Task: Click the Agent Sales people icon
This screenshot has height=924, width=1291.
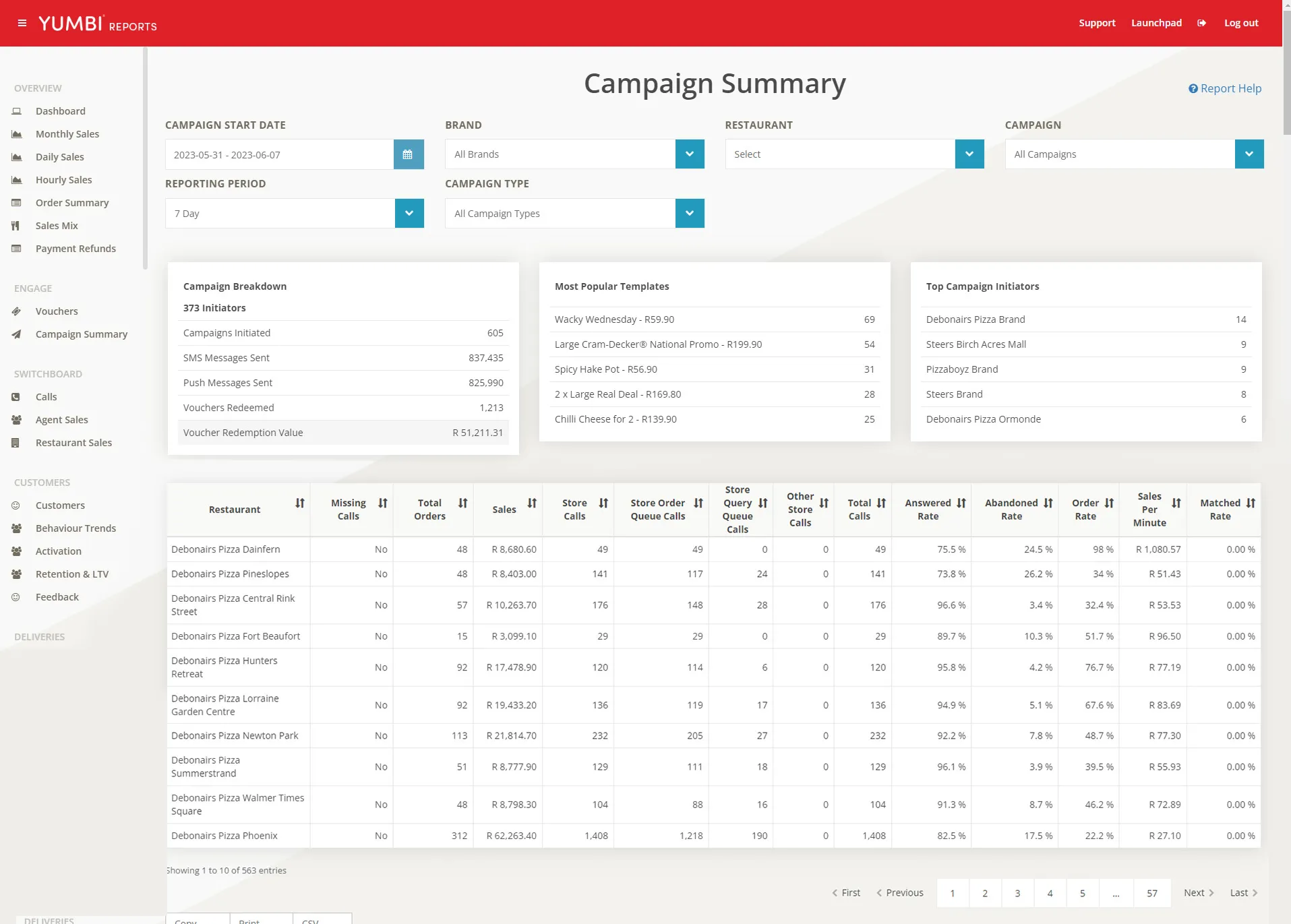Action: coord(17,420)
